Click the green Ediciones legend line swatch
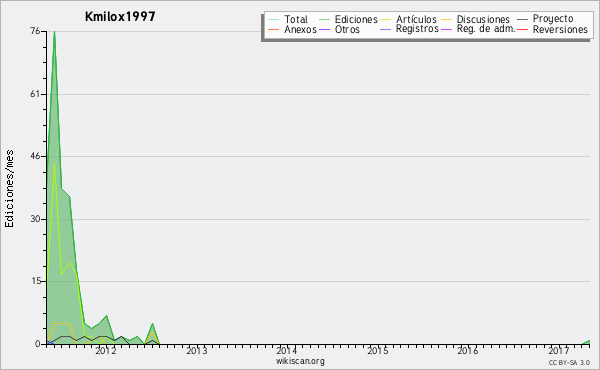The width and height of the screenshot is (600, 370). pyautogui.click(x=324, y=20)
